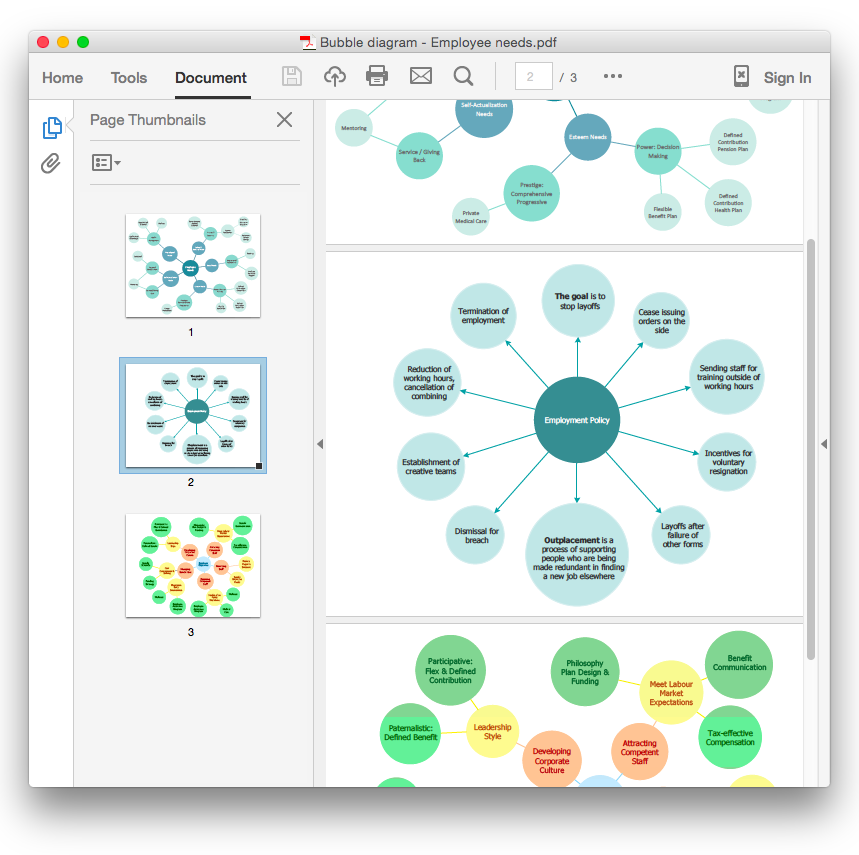Click 'Participative: Flex & Defined Contribution' bubble

[x=450, y=670]
